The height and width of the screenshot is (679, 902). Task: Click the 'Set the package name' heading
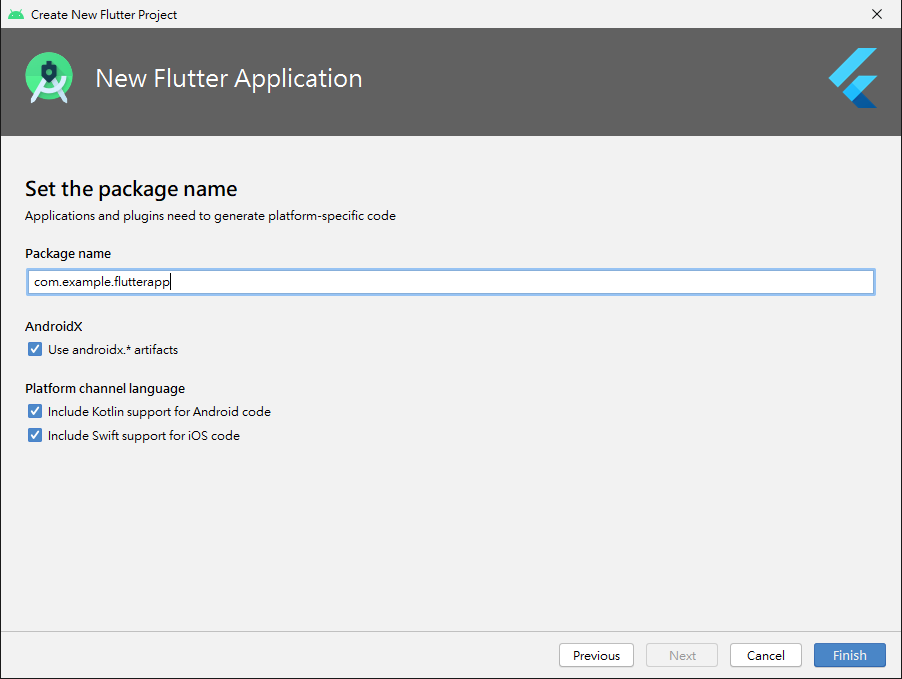pos(131,189)
